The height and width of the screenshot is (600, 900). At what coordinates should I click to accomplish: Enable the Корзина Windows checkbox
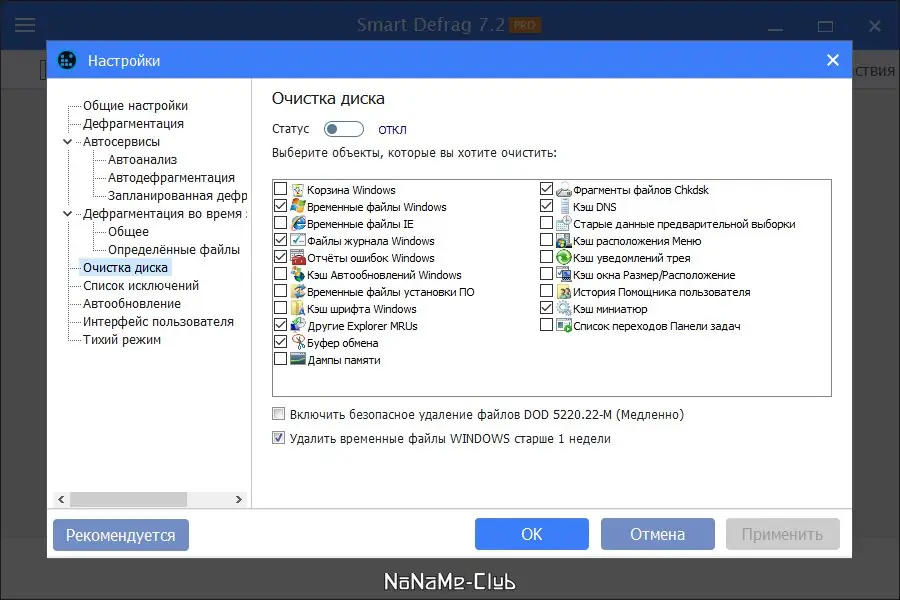(x=281, y=189)
